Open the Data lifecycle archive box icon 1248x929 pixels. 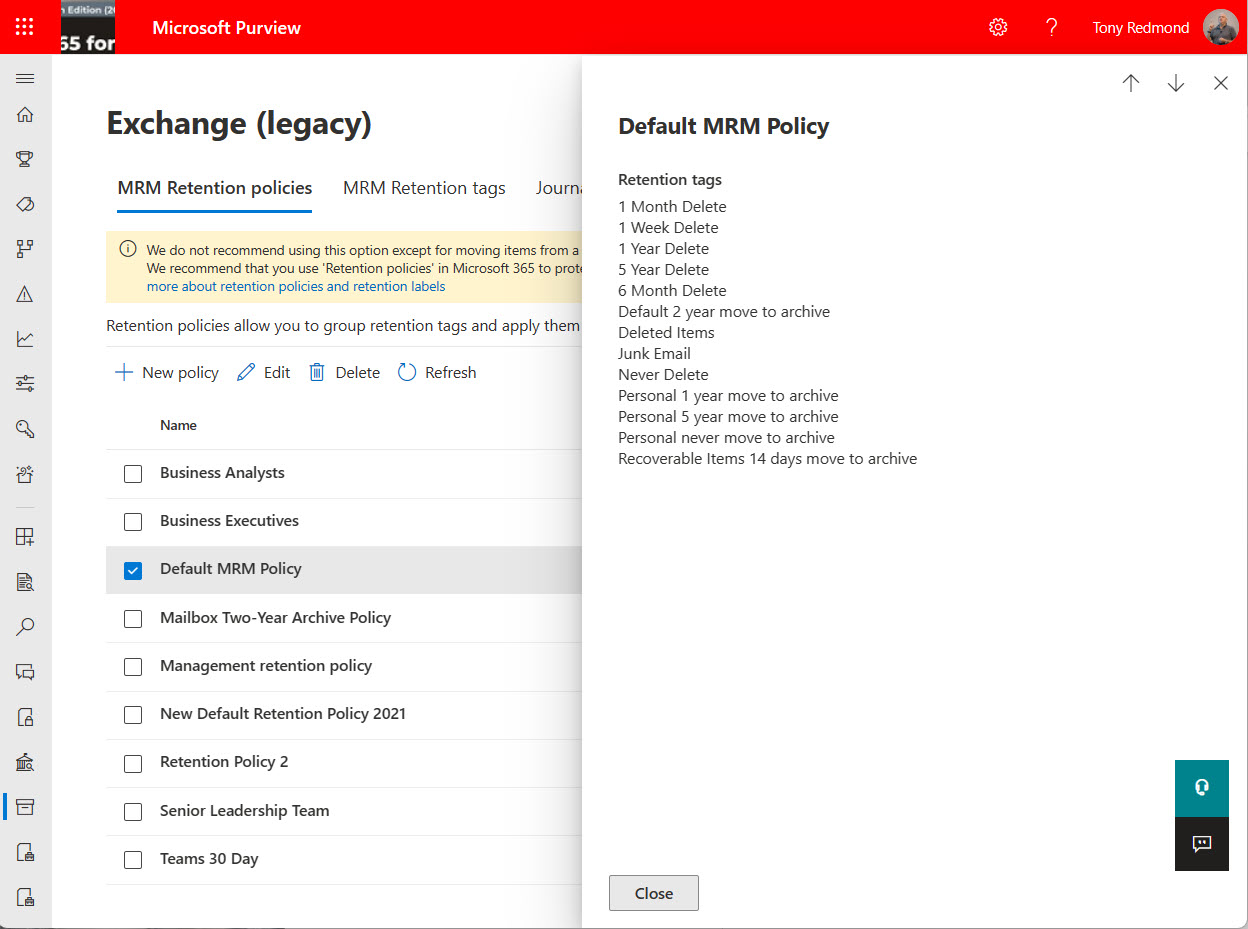pyautogui.click(x=25, y=807)
